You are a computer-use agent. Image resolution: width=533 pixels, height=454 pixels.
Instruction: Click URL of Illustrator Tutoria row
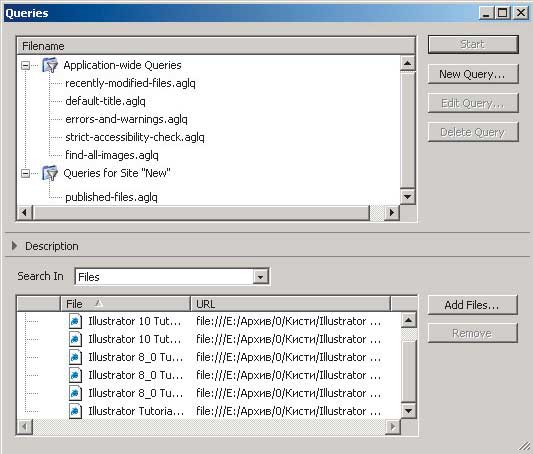pos(289,411)
